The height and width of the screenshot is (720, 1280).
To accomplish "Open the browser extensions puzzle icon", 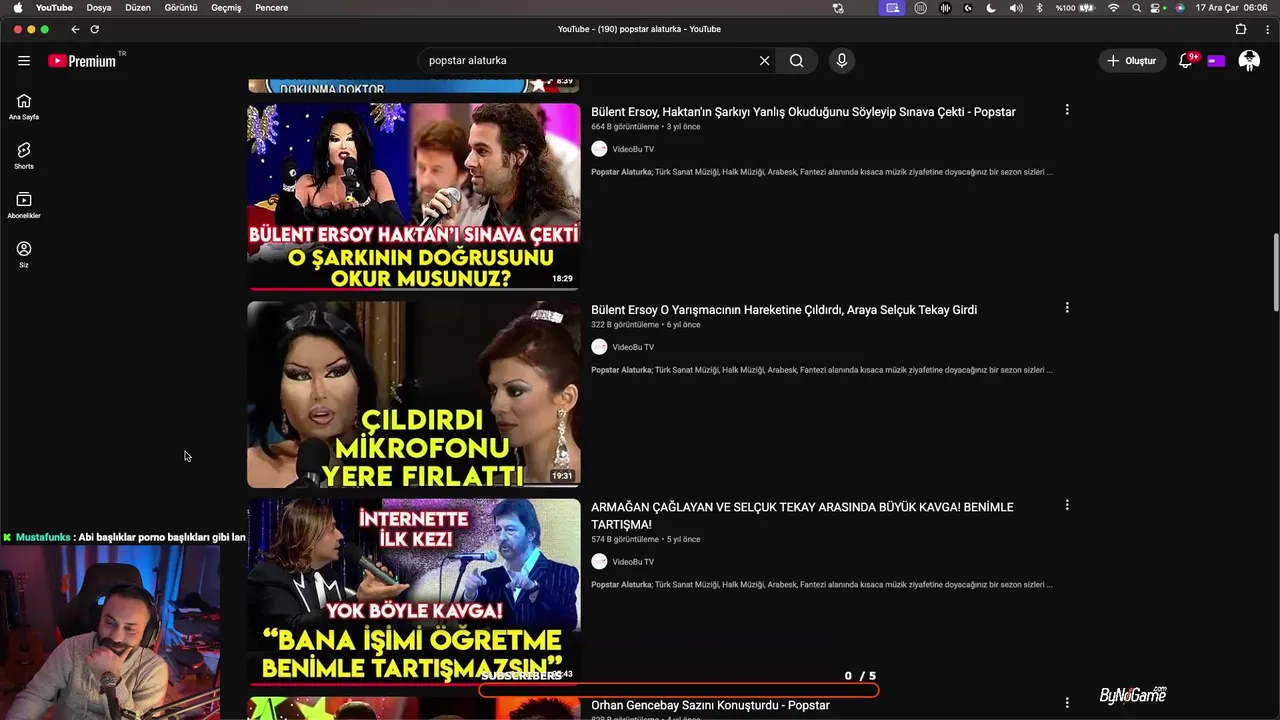I will coord(1241,29).
